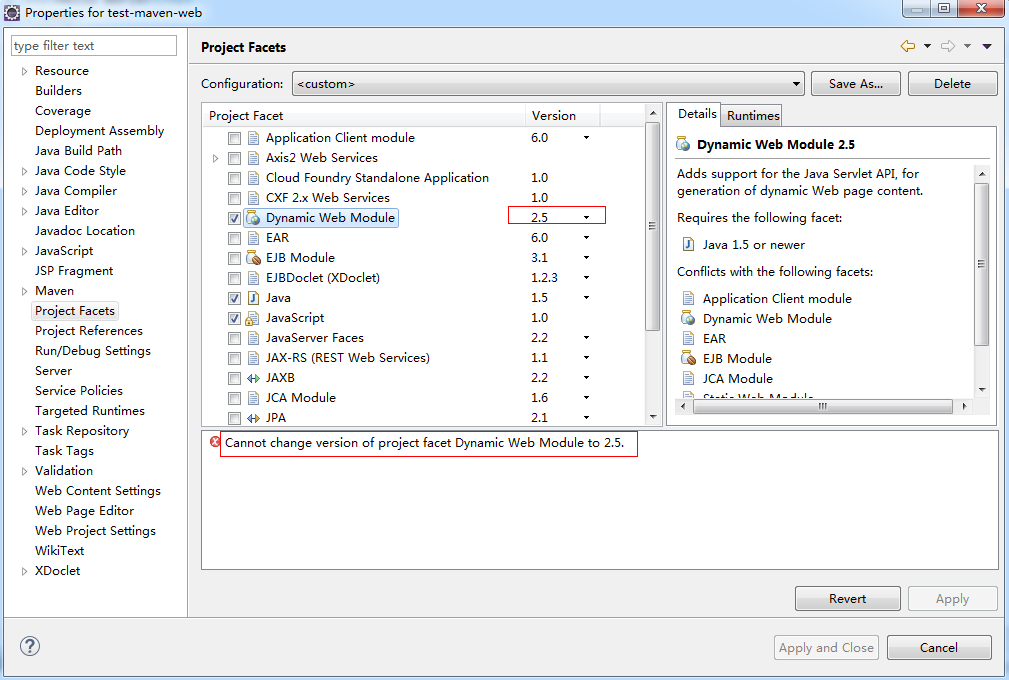Expand the Resource tree node
Image resolution: width=1009 pixels, height=680 pixels.
(x=24, y=71)
